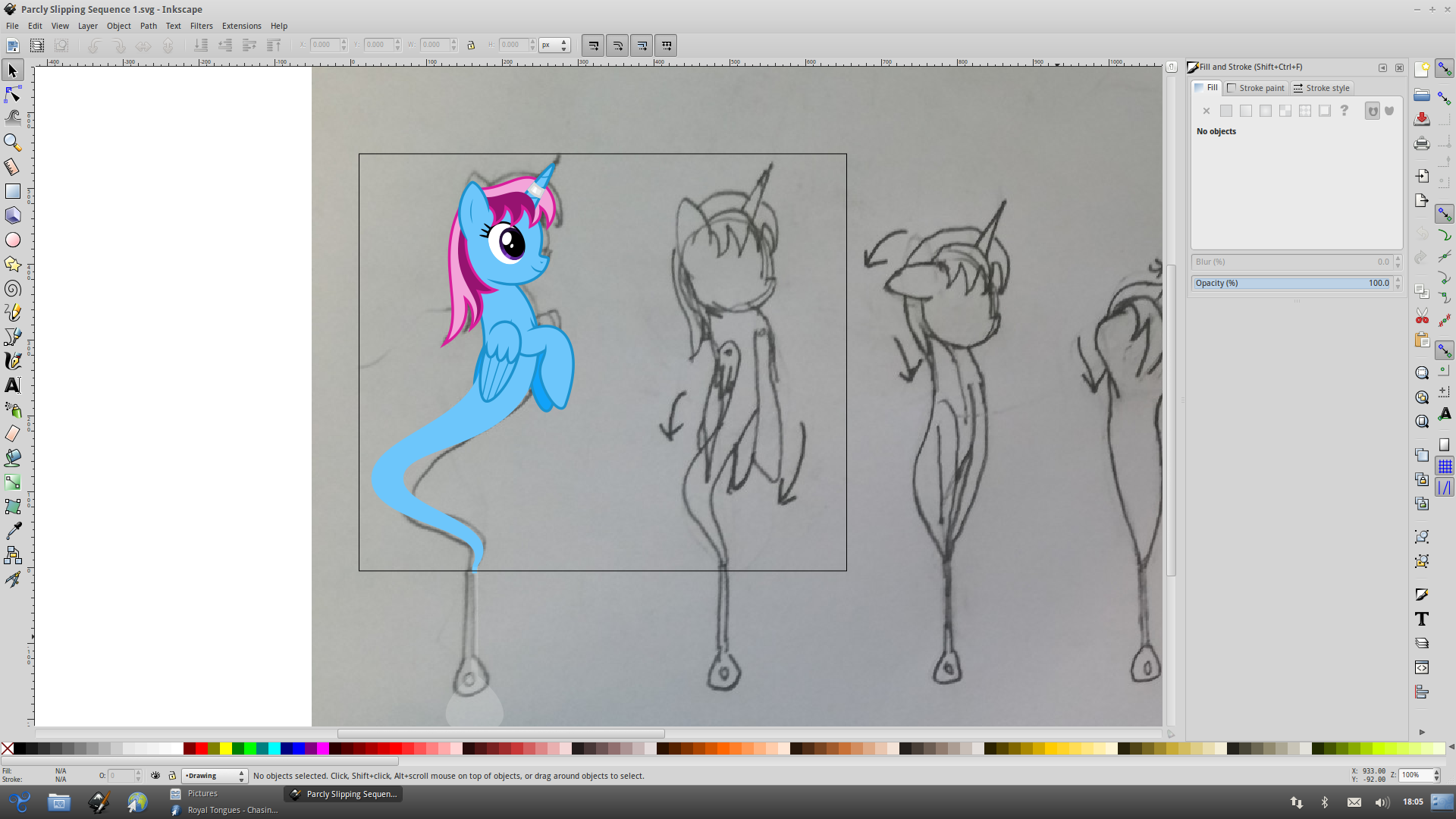
Task: Toggle the guides snapping button
Action: pos(1445,488)
